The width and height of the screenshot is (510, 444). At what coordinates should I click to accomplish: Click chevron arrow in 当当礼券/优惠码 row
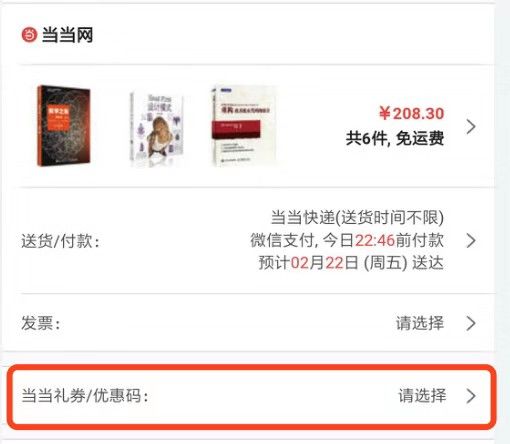click(x=471, y=396)
